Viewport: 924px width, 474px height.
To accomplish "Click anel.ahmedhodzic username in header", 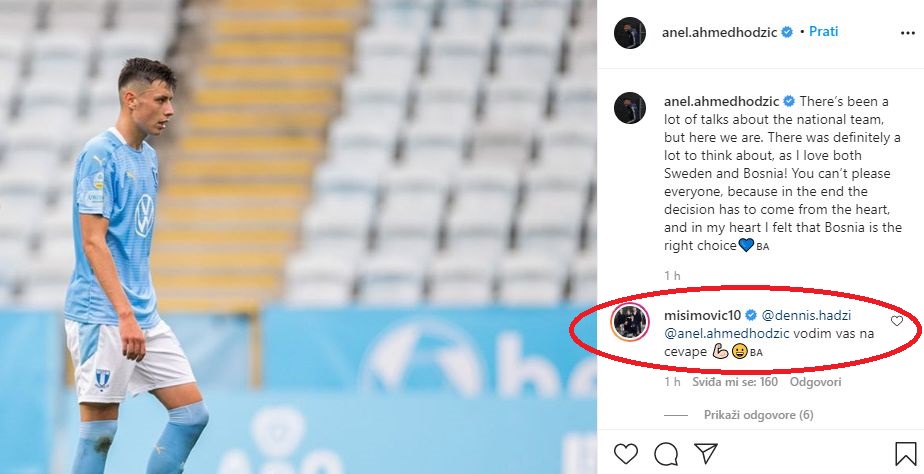I will pos(720,32).
